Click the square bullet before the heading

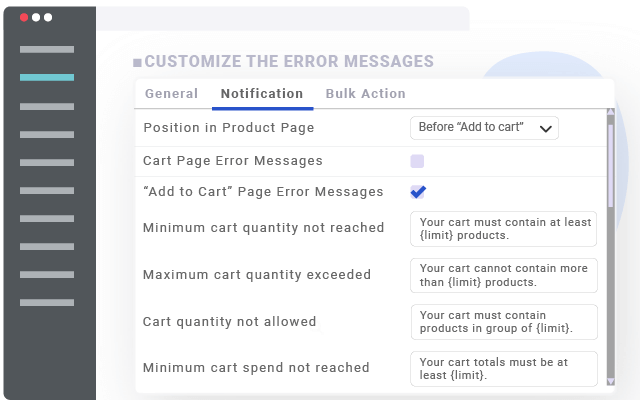coord(137,62)
